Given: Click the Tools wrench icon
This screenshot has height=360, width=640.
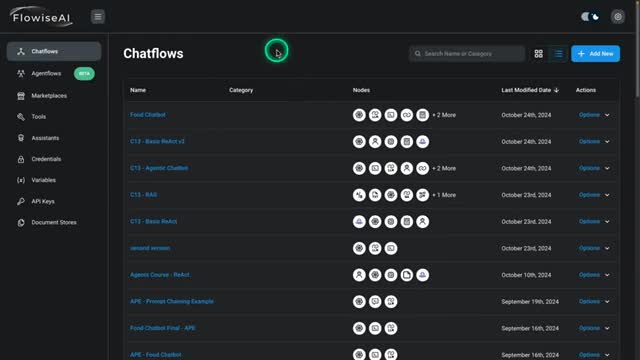Looking at the screenshot, I should [21, 117].
